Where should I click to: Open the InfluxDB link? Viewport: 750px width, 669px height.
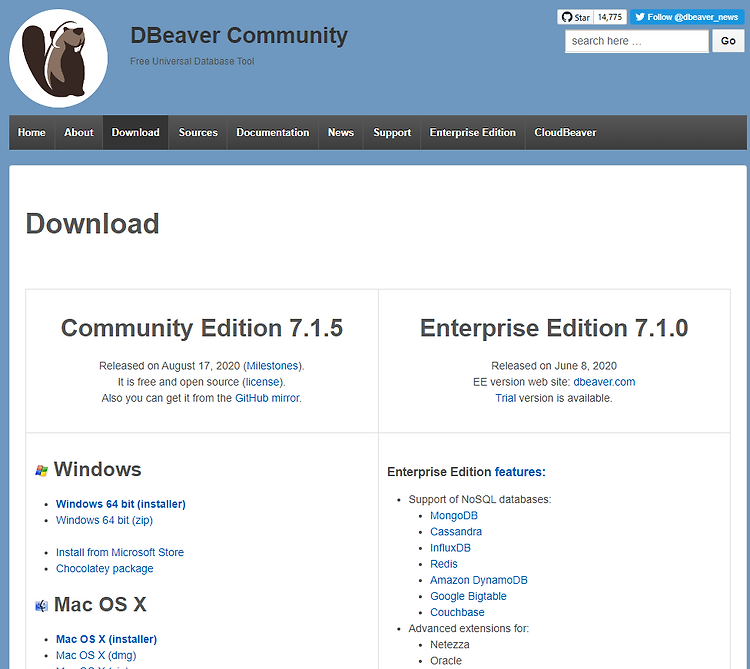[x=450, y=548]
